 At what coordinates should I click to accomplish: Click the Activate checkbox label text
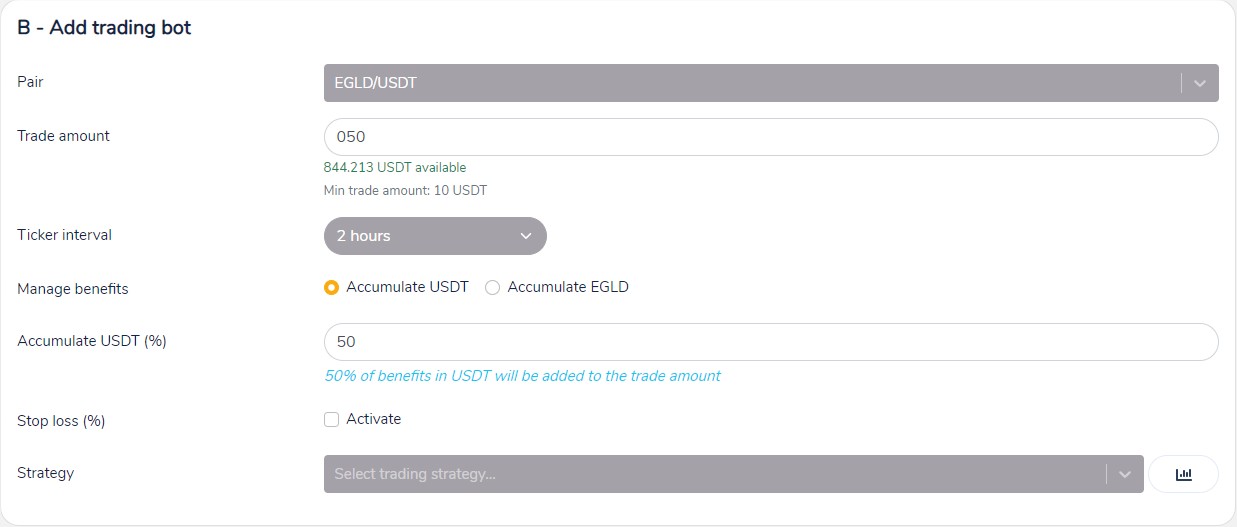[373, 420]
